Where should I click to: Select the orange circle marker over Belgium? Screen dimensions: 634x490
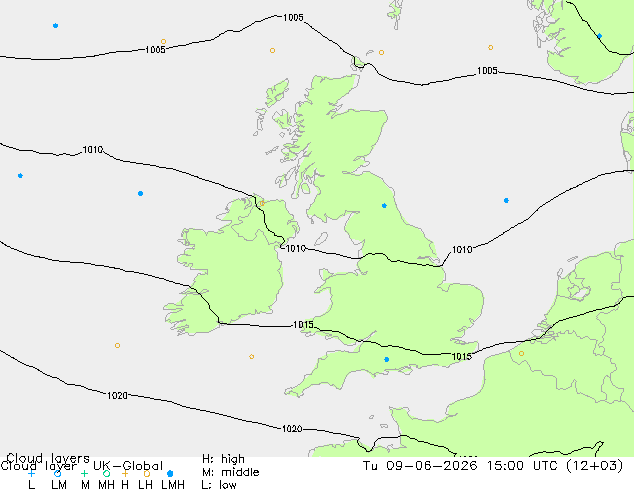tap(521, 353)
